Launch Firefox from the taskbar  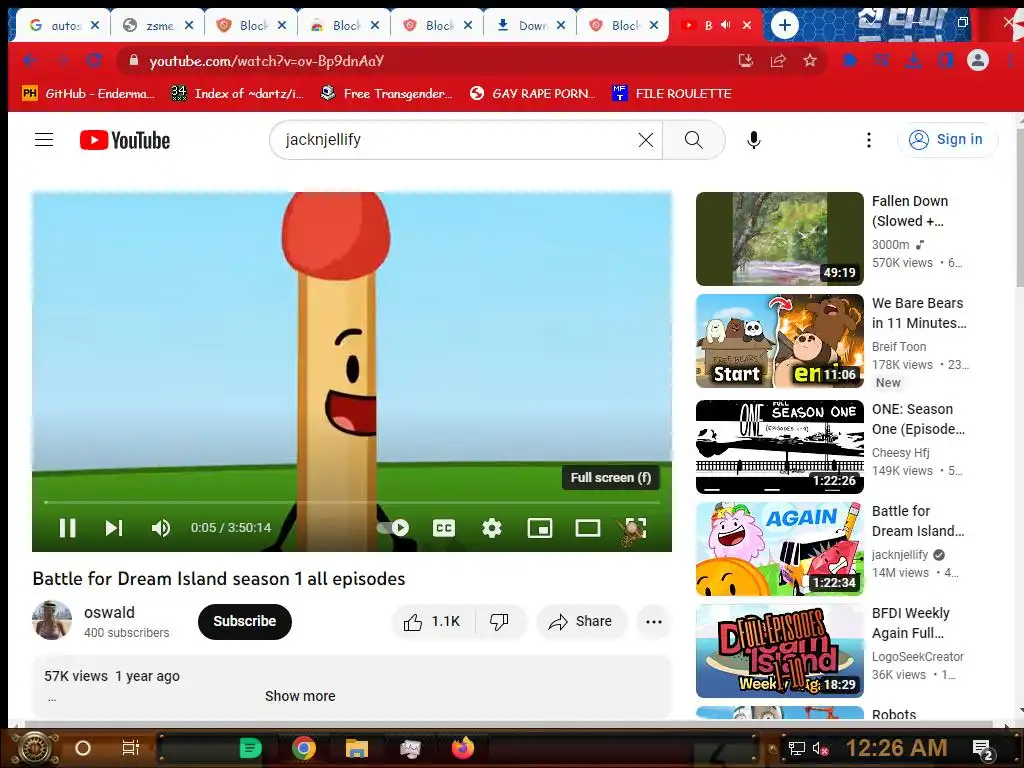(x=463, y=748)
